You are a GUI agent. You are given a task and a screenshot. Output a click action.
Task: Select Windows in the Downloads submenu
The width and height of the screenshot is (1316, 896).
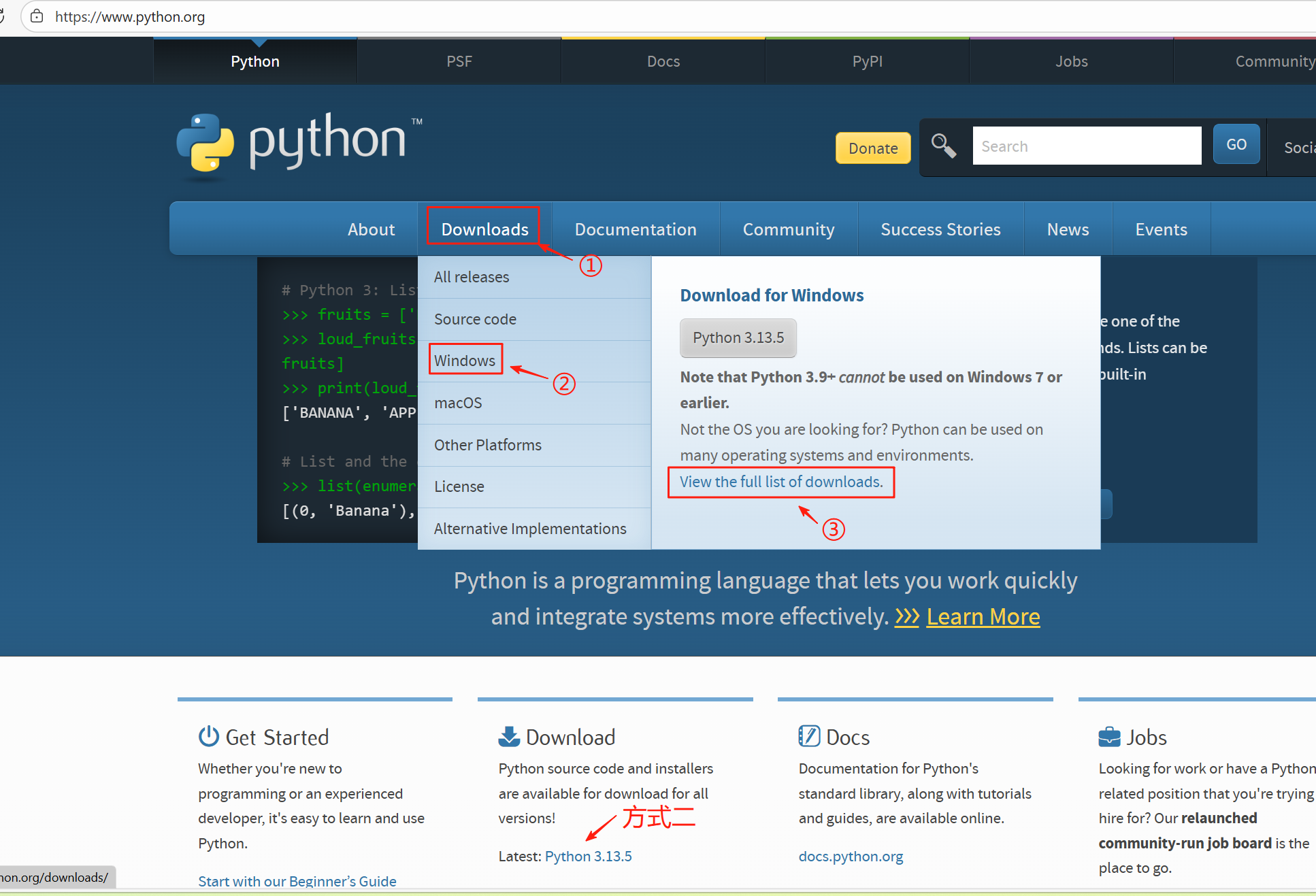[x=465, y=361]
